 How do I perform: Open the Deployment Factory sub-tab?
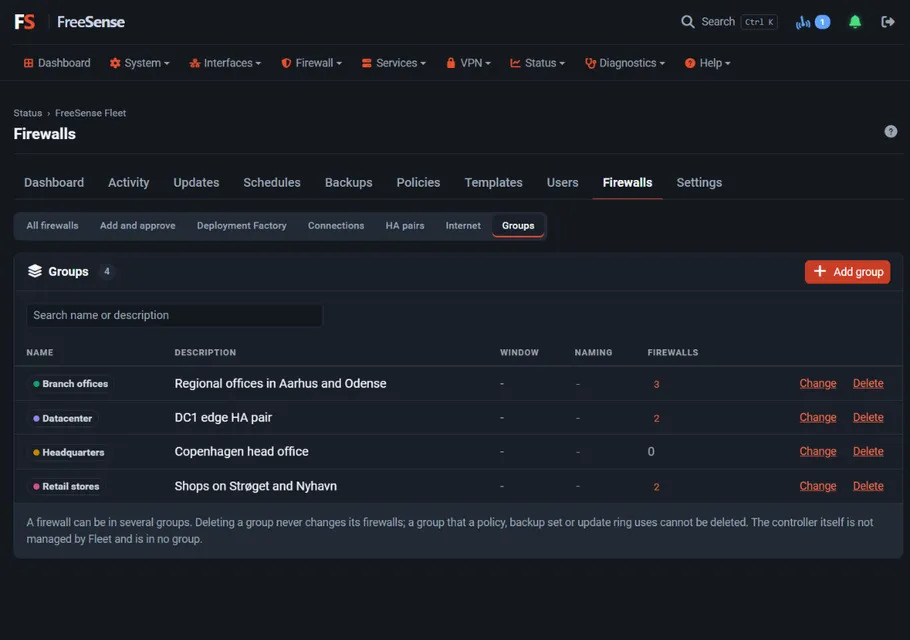click(x=241, y=226)
